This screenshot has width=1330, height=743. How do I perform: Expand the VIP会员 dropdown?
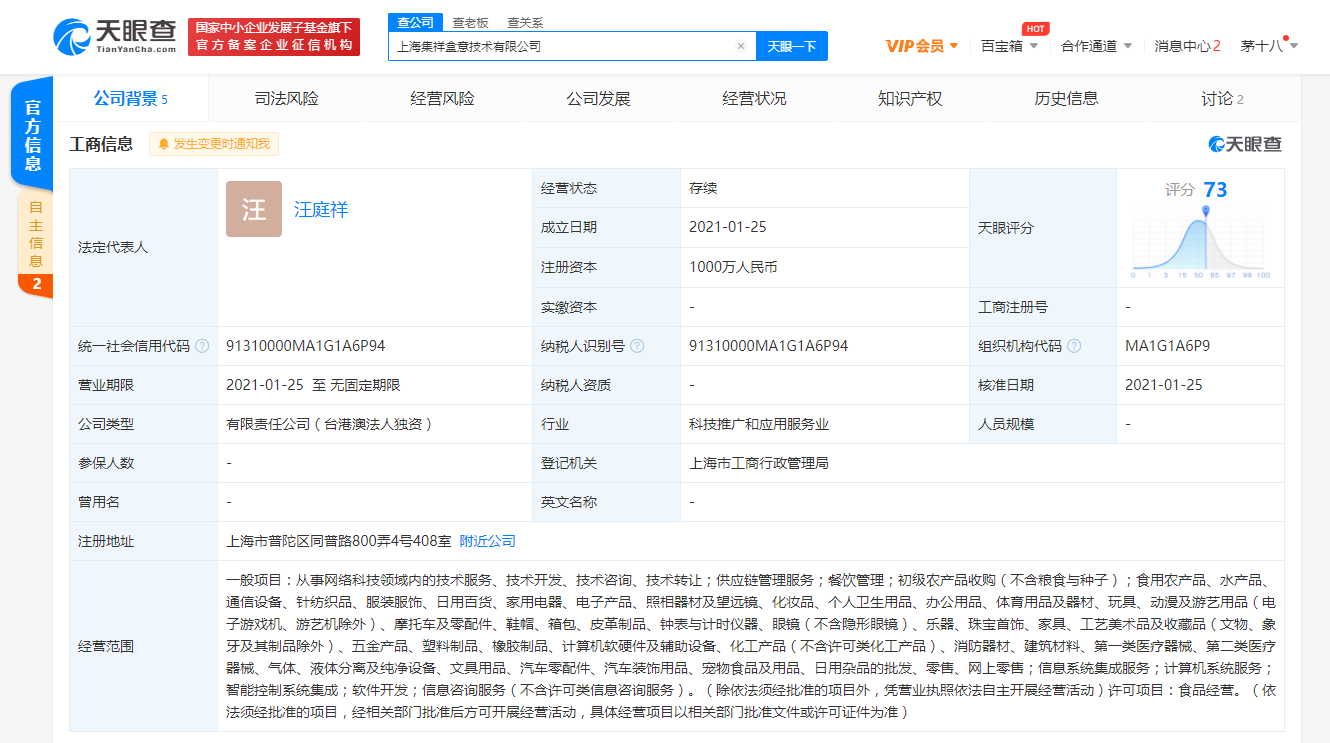(921, 46)
